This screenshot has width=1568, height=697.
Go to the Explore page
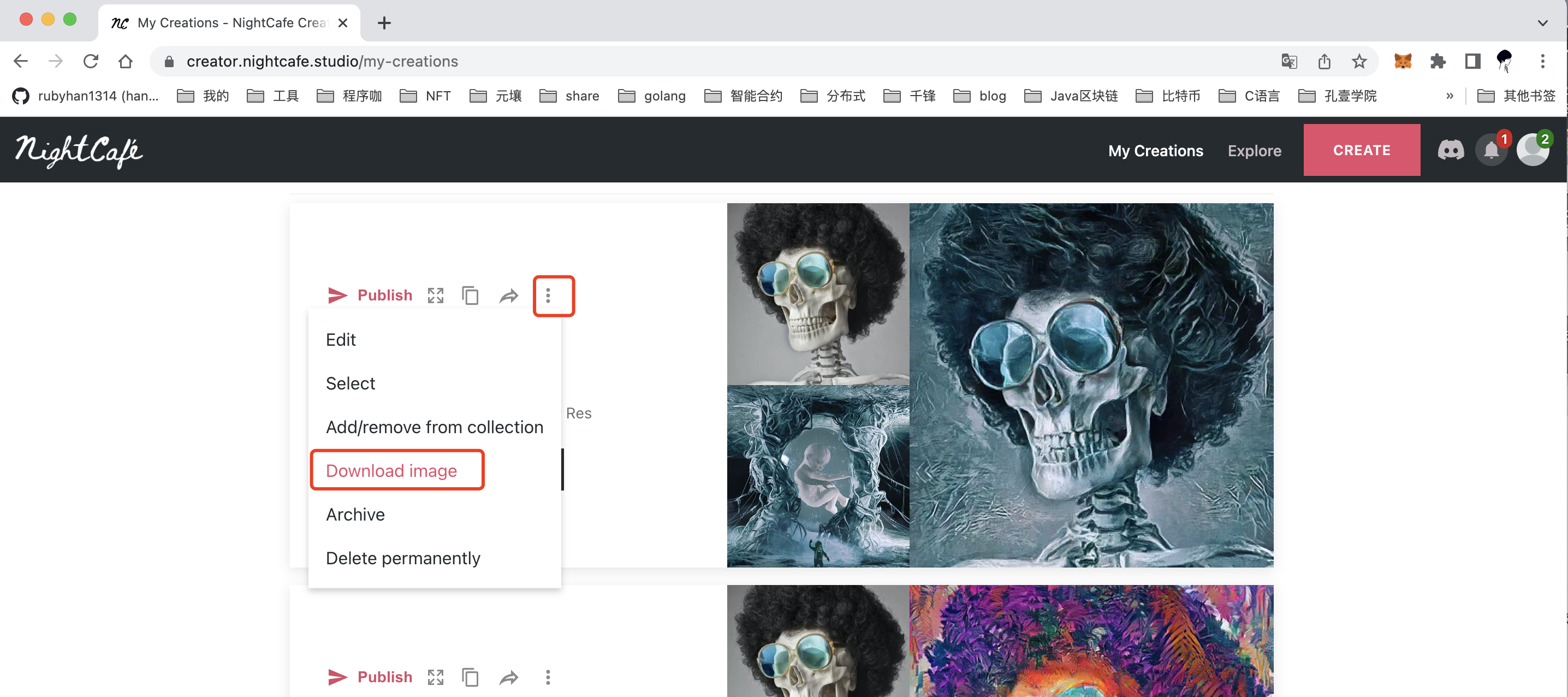click(x=1254, y=151)
